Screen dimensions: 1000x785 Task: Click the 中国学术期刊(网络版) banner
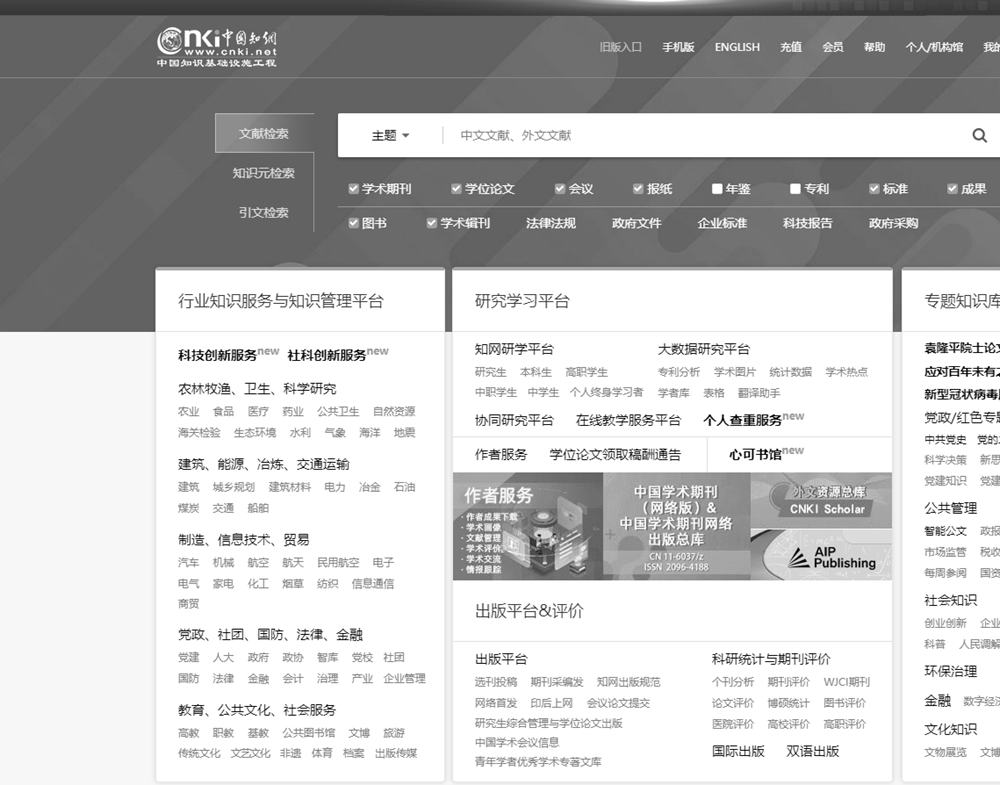point(677,527)
